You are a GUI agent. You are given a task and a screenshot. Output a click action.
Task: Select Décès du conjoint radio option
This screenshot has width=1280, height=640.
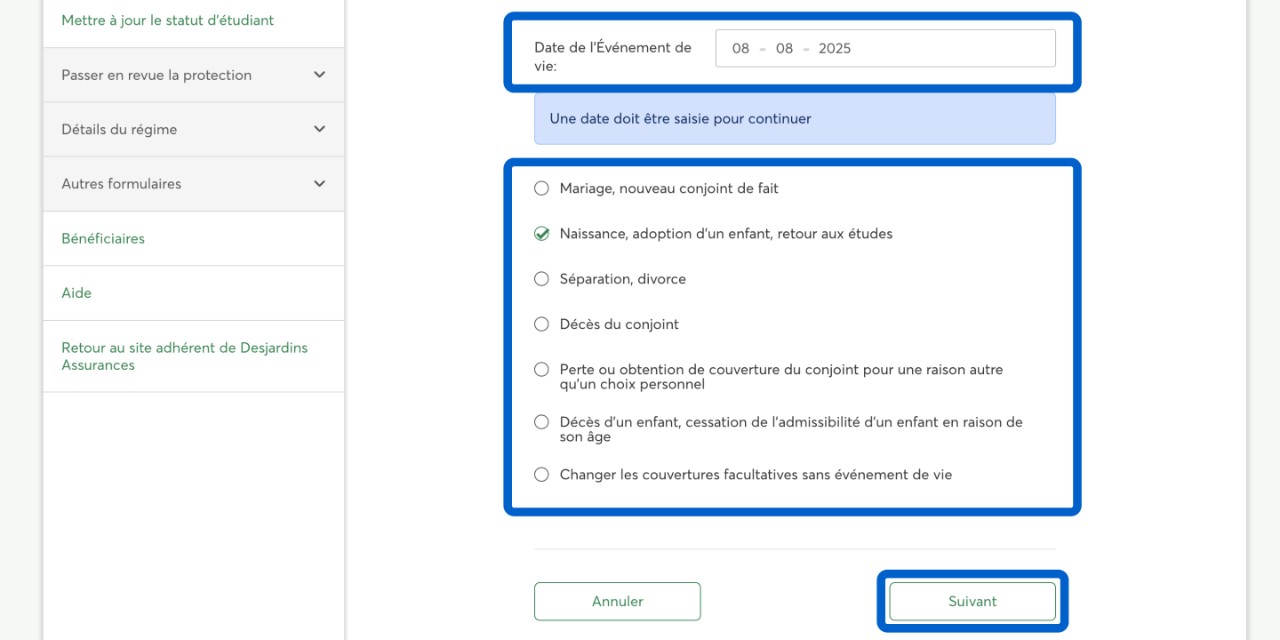pyautogui.click(x=541, y=324)
